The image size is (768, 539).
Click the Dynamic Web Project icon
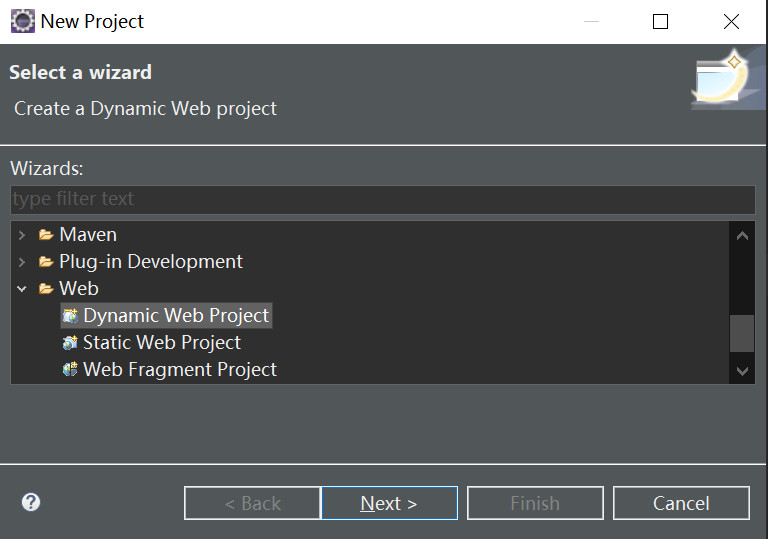pos(69,316)
